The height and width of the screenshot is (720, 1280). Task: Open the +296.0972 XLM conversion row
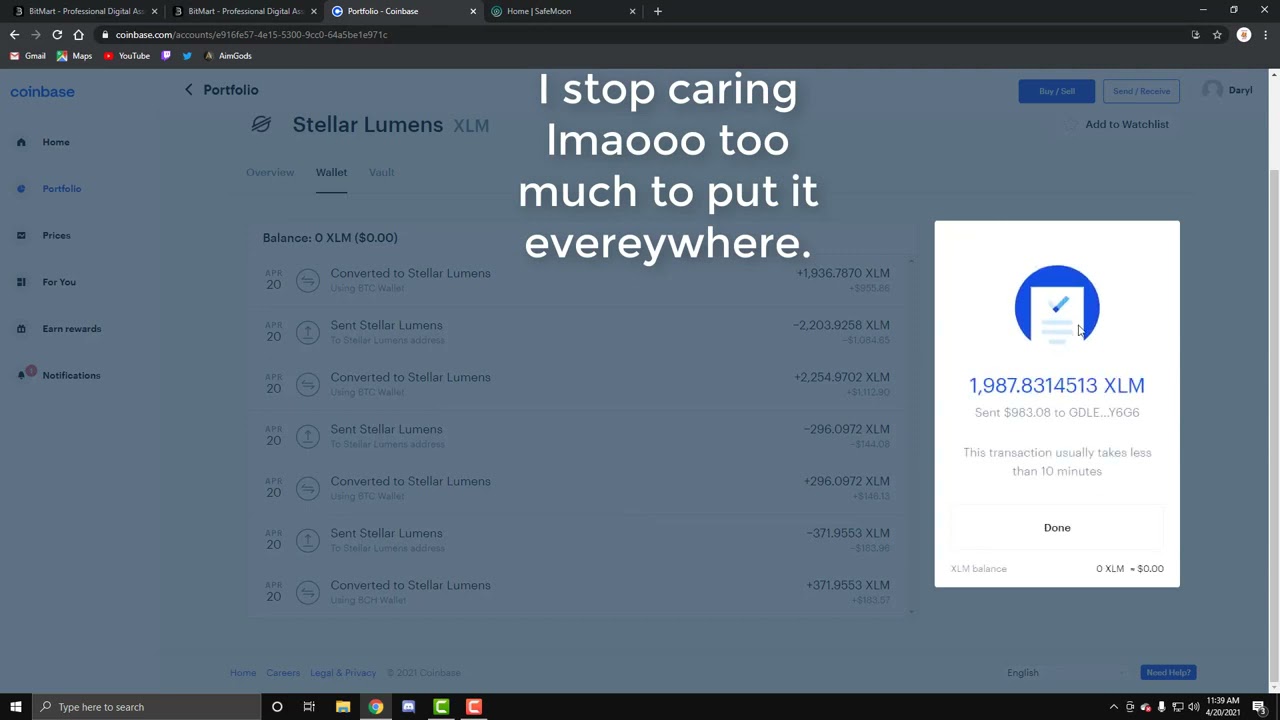(x=577, y=487)
